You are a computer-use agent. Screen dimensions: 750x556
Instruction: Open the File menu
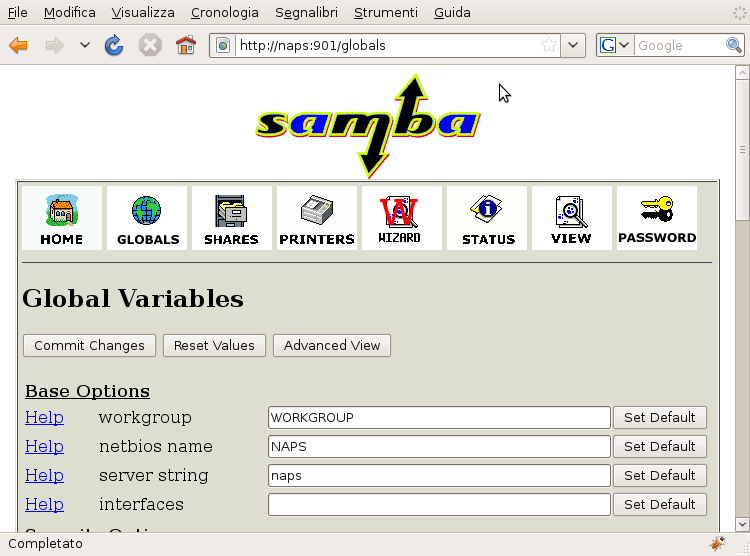point(17,12)
